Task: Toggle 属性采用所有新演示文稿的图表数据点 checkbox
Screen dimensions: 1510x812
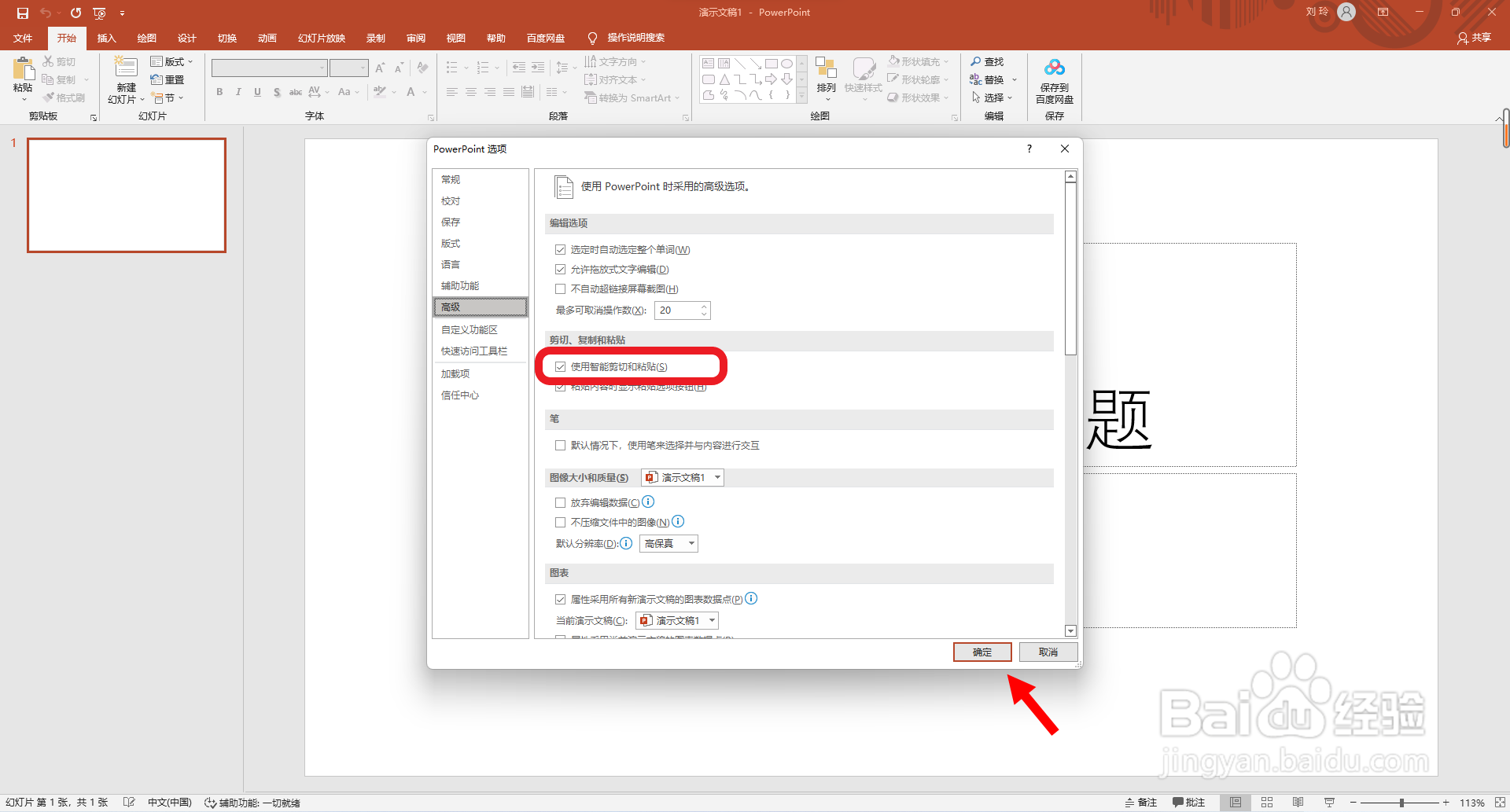Action: (x=560, y=599)
